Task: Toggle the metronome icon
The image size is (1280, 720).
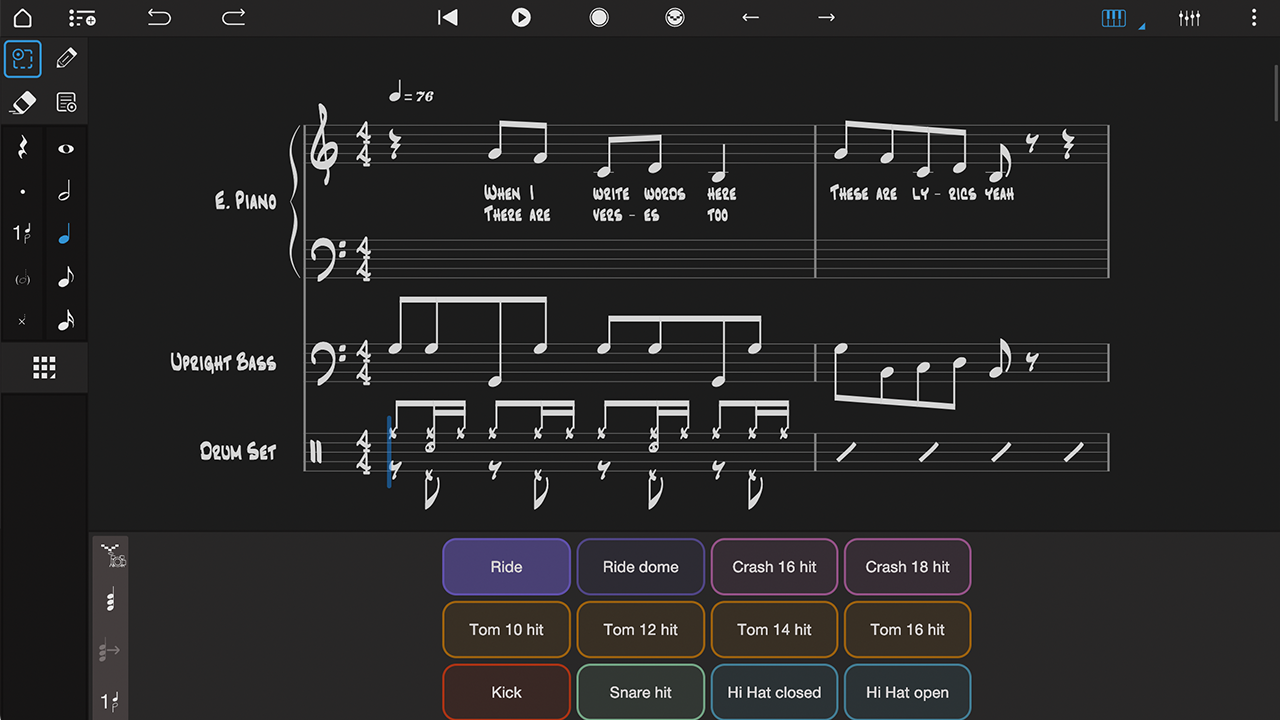Action: (675, 17)
